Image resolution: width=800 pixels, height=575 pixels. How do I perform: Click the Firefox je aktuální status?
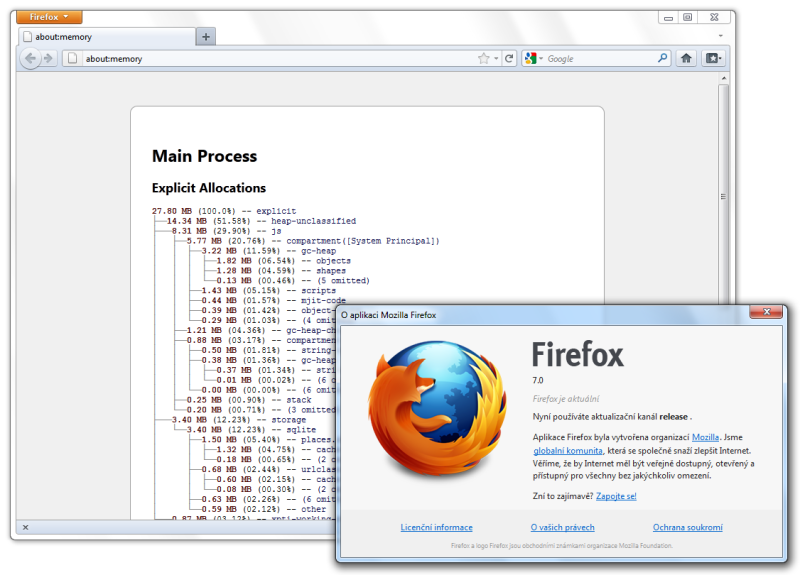566,398
